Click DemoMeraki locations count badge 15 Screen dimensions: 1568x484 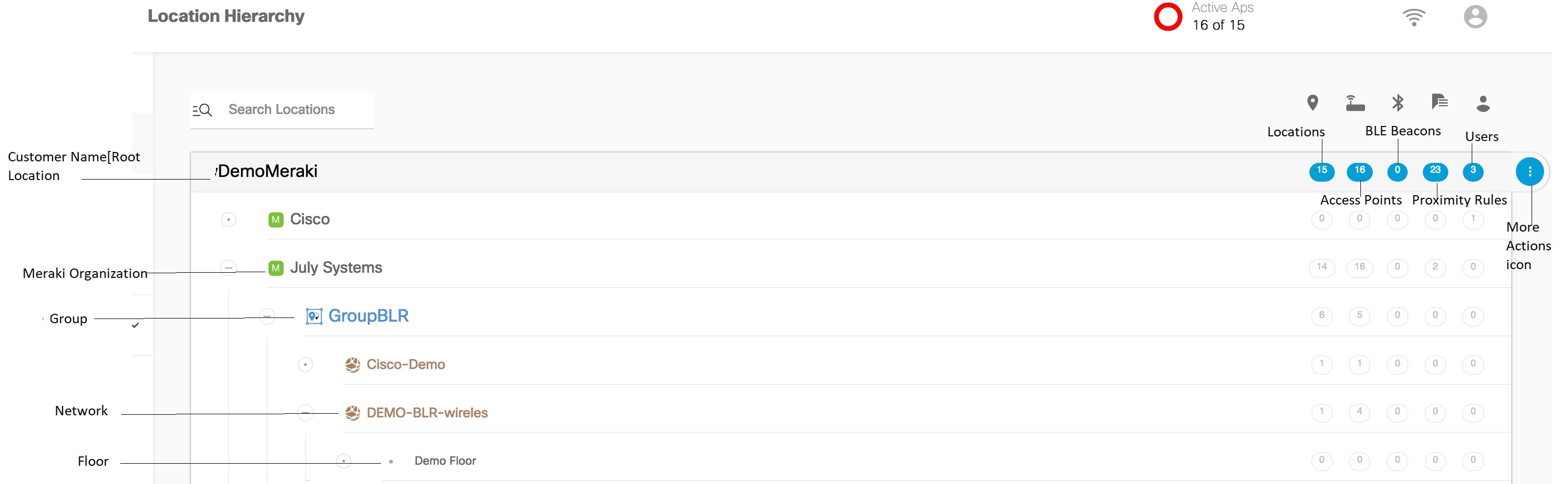[x=1321, y=172]
